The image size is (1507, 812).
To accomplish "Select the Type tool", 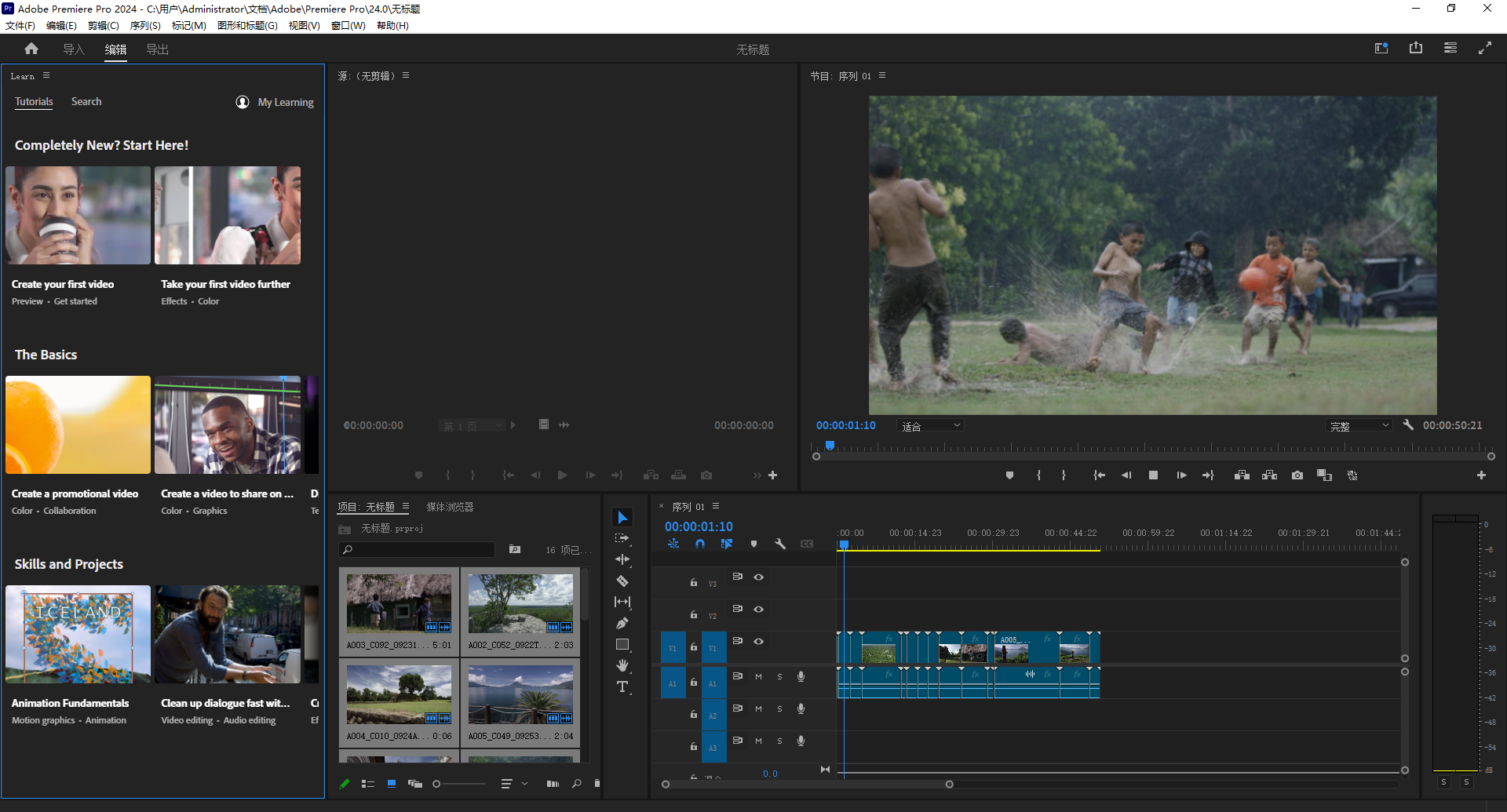I will pyautogui.click(x=622, y=686).
